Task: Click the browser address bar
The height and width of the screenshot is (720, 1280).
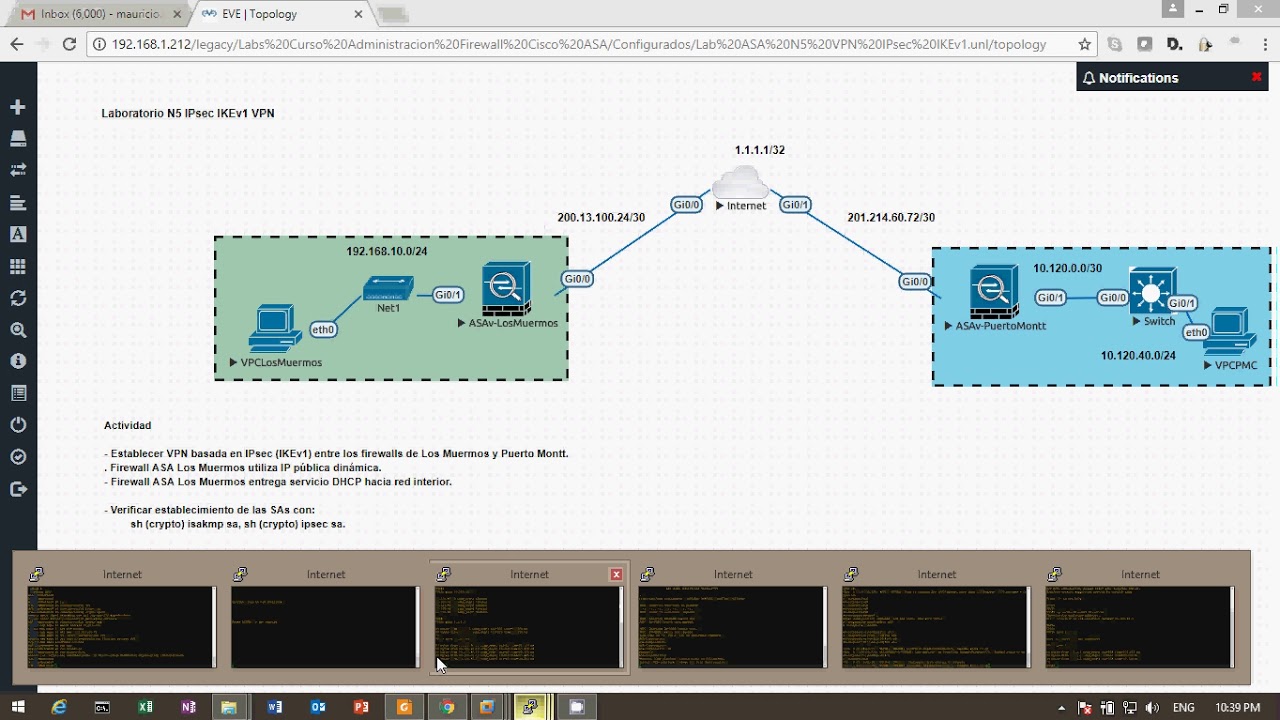Action: pyautogui.click(x=580, y=44)
